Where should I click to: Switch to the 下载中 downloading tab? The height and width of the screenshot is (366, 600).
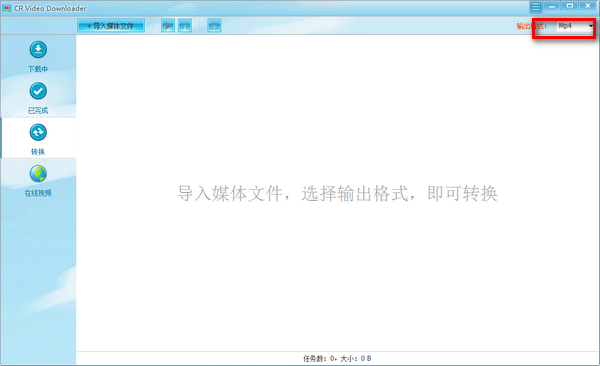pyautogui.click(x=38, y=57)
